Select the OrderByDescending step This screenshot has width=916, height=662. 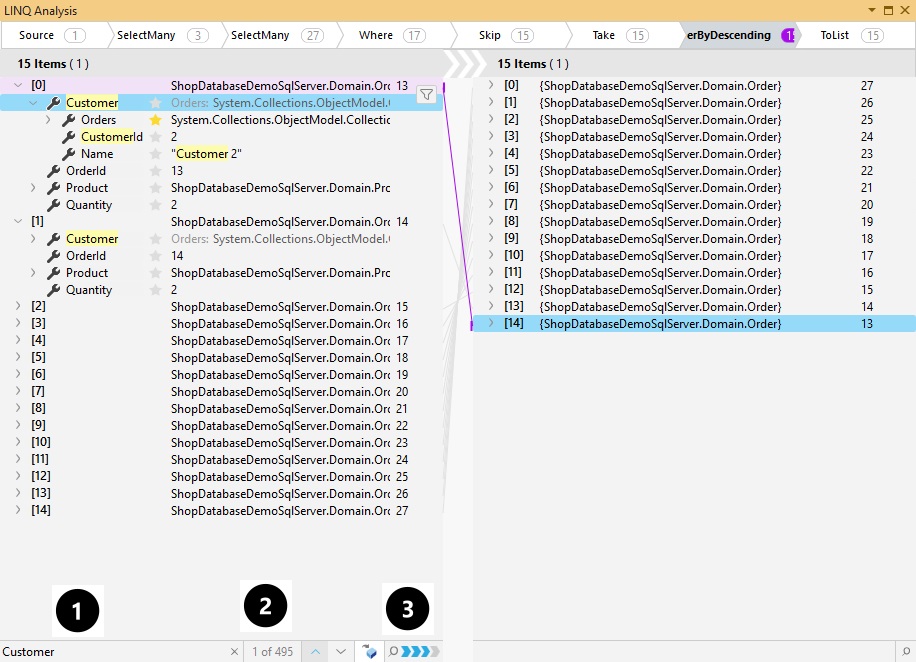point(739,35)
